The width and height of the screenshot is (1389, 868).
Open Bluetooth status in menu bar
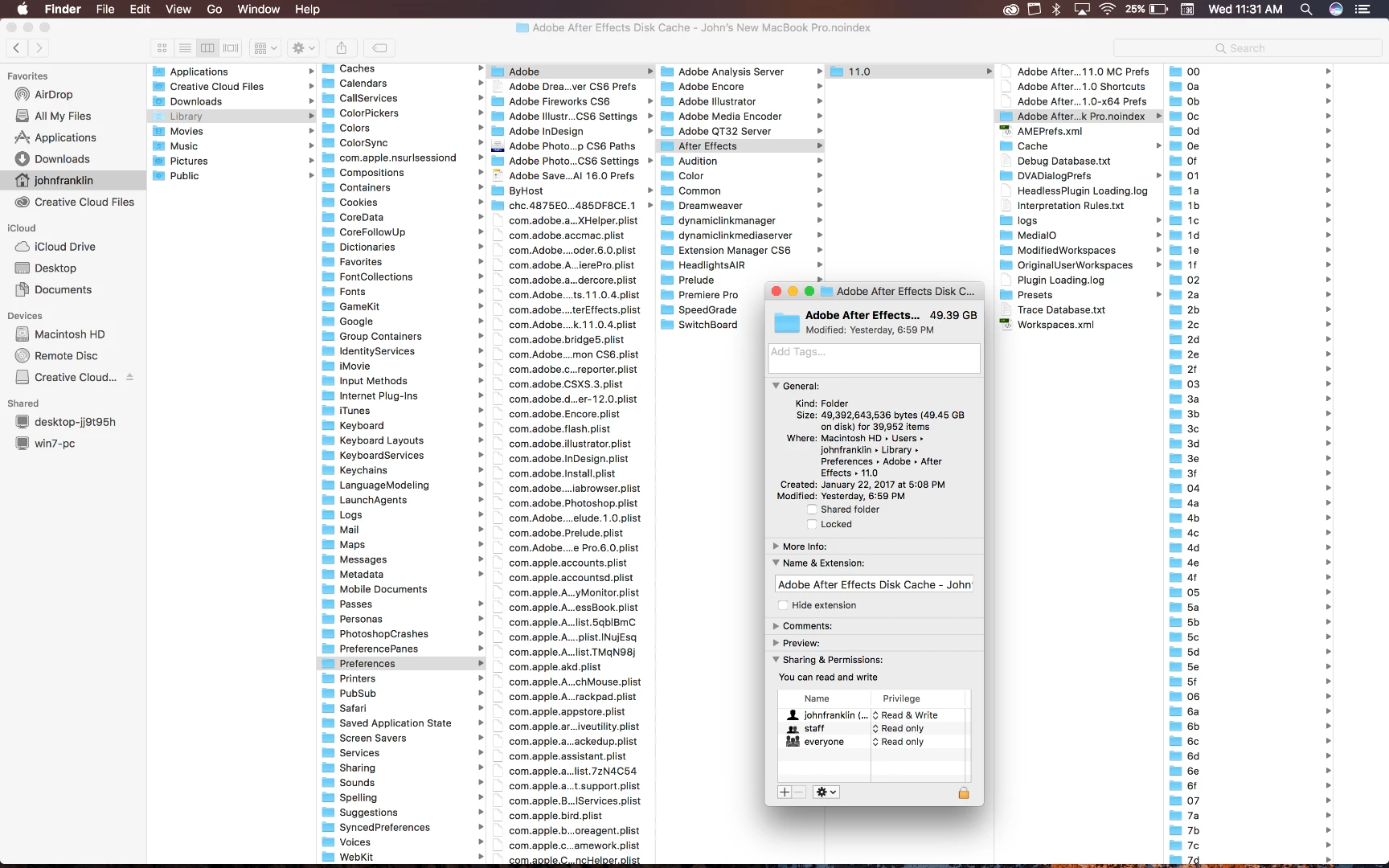coord(1057,10)
